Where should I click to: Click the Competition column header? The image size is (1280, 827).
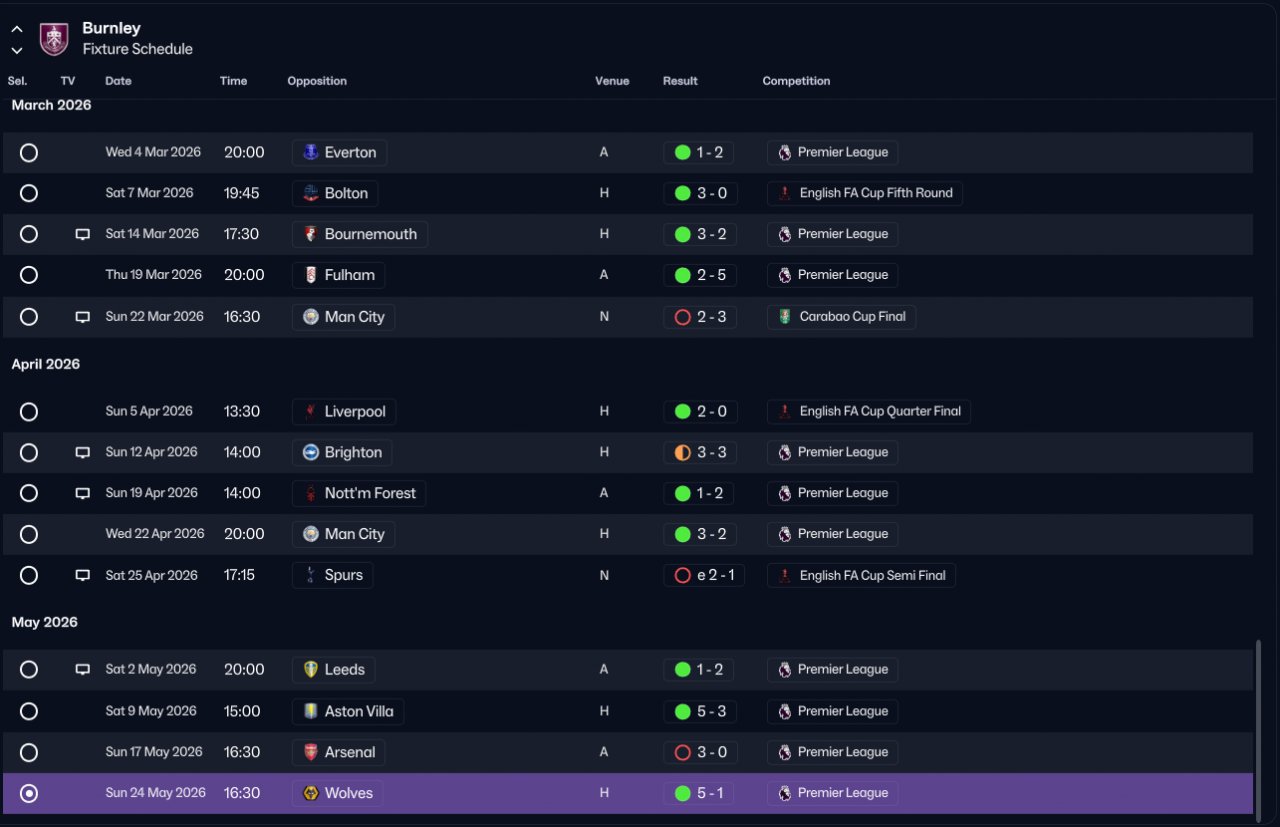pyautogui.click(x=796, y=81)
